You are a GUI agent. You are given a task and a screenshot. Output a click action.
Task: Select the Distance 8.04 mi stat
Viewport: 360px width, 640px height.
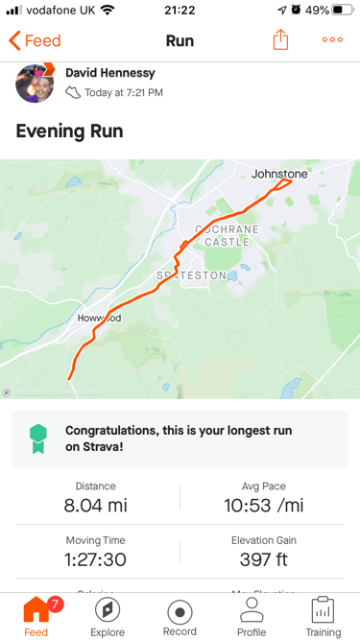96,498
